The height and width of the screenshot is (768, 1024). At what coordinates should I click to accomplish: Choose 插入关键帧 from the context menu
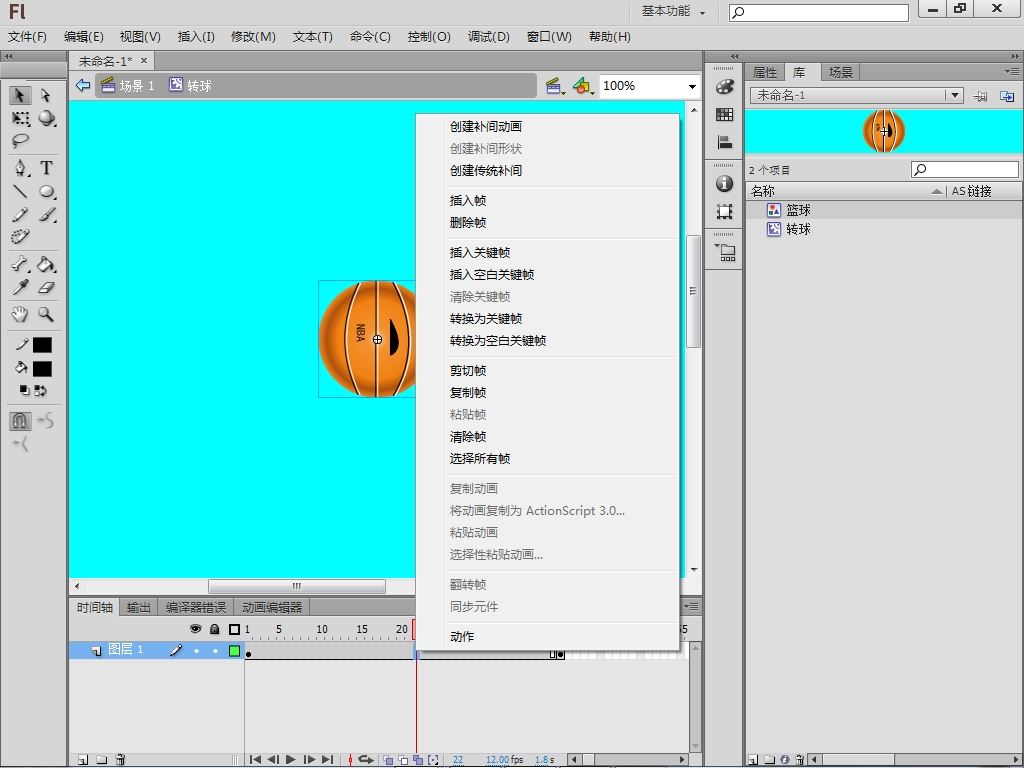click(480, 253)
